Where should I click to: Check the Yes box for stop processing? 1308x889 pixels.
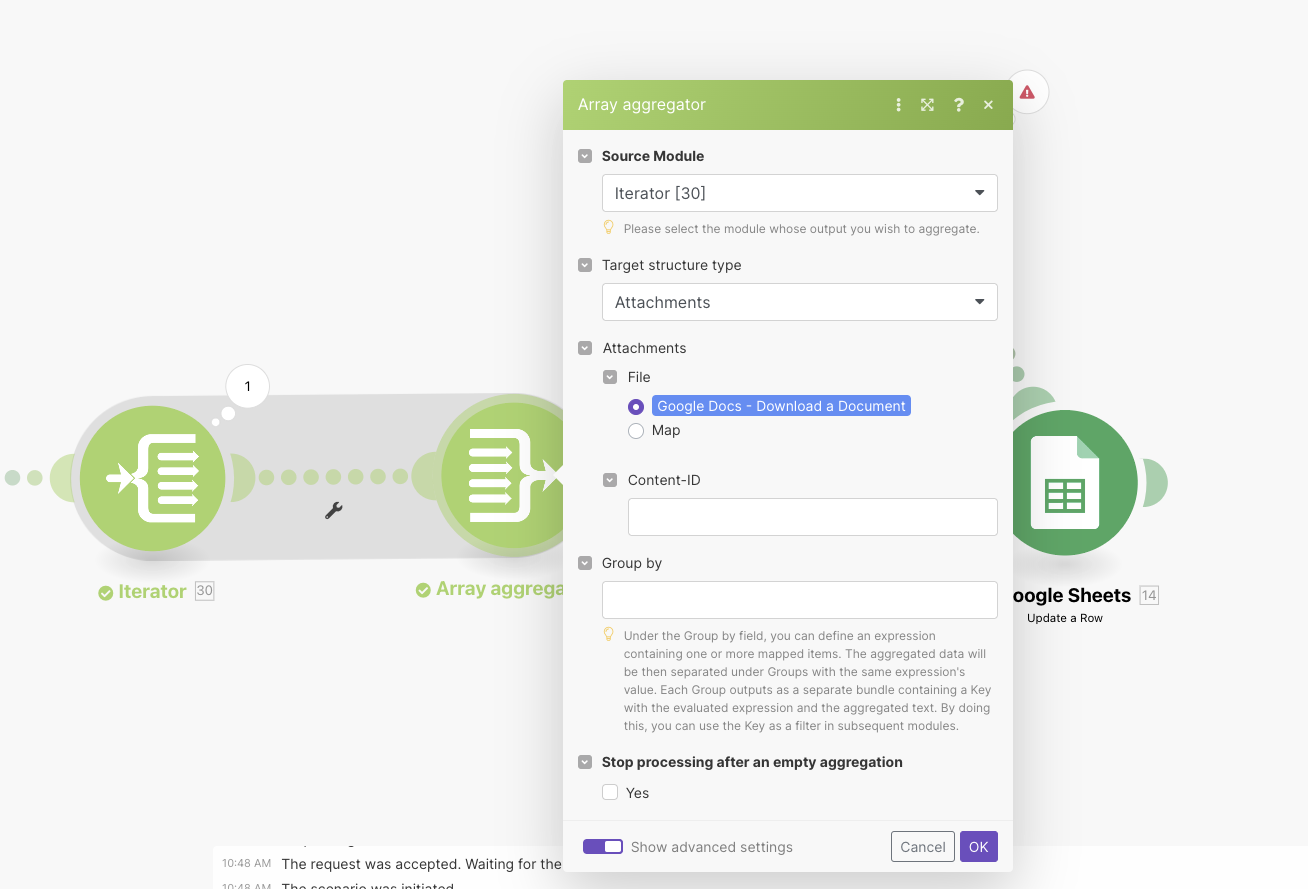[610, 793]
